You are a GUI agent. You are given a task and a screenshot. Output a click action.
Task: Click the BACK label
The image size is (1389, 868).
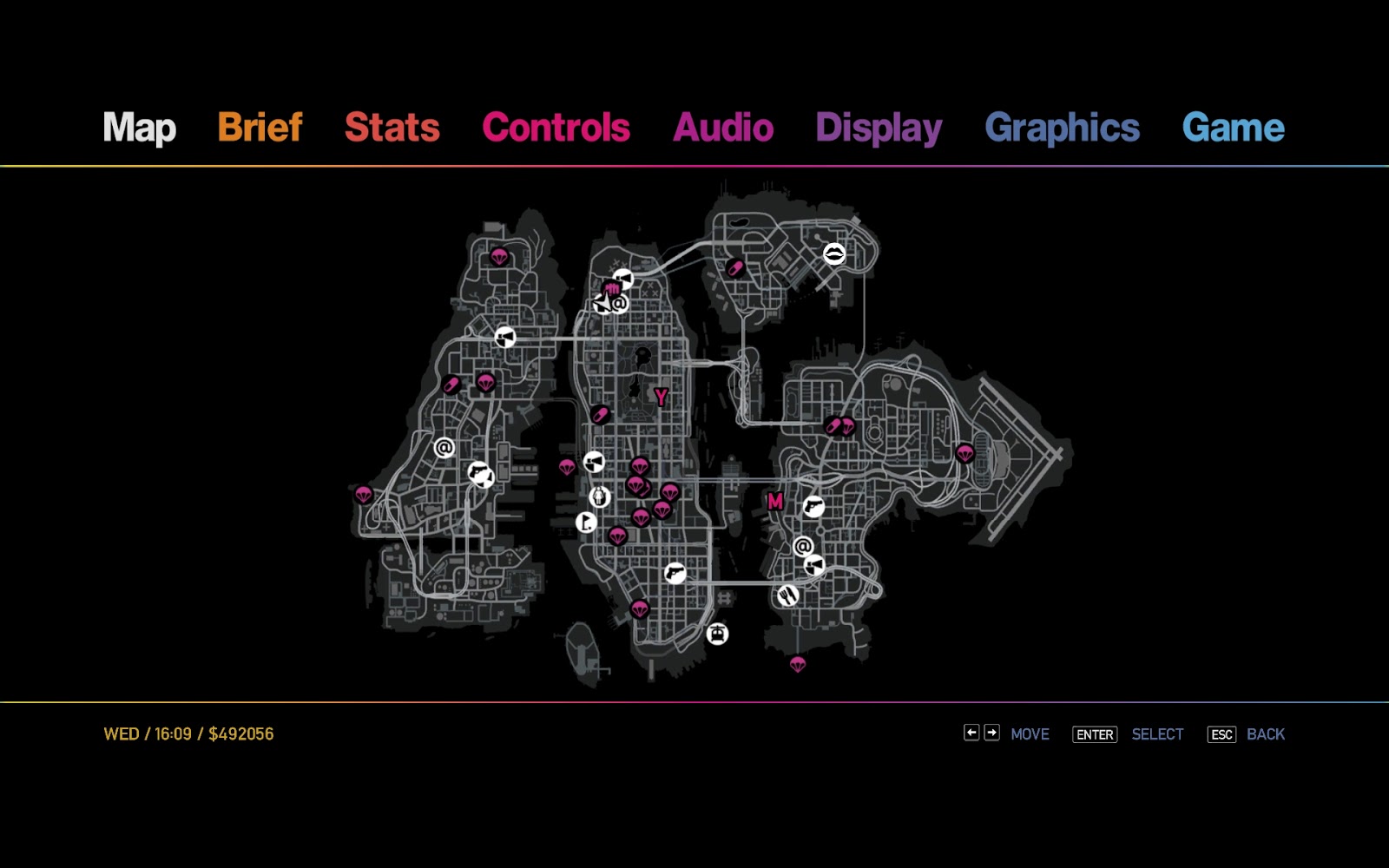click(1266, 734)
